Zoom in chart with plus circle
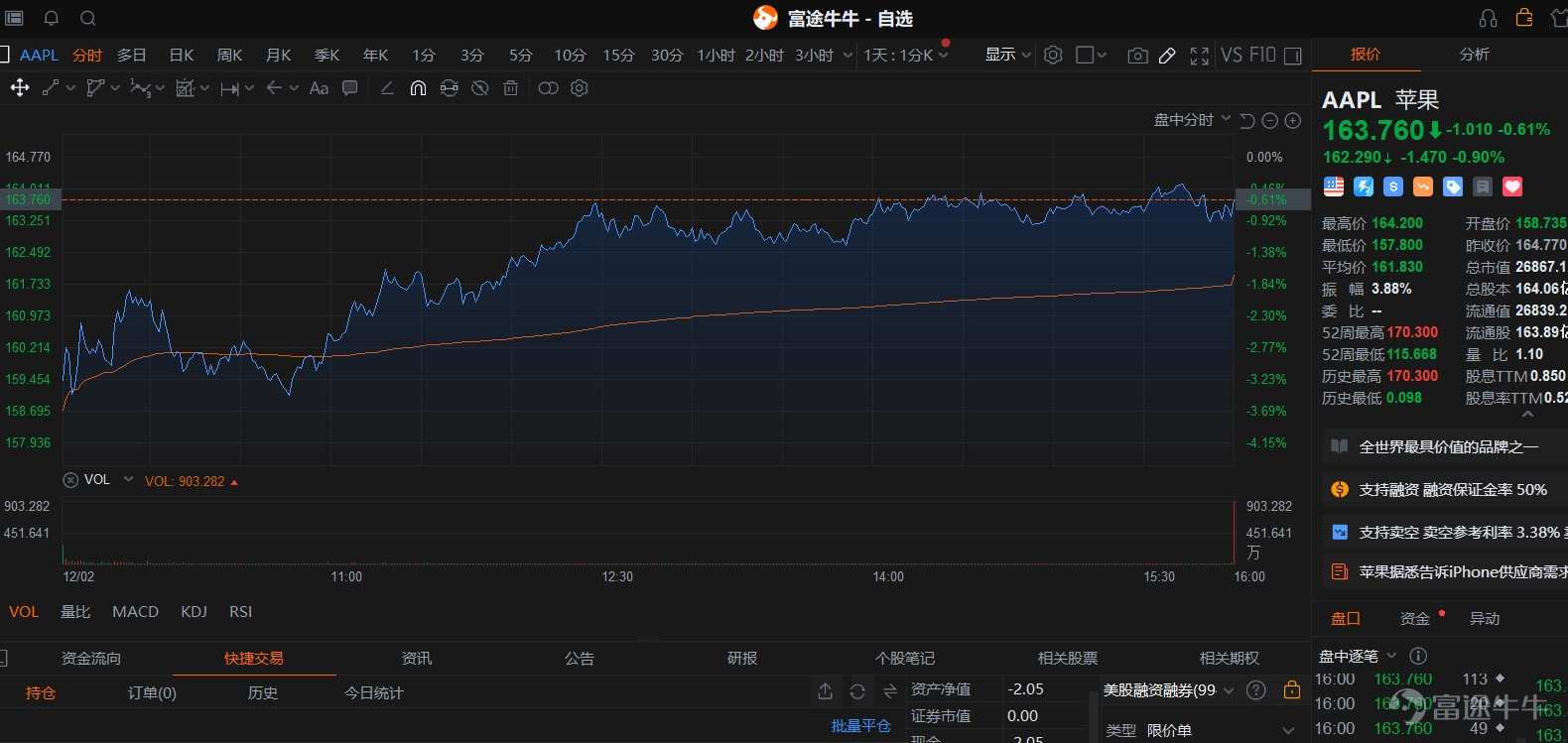 coord(1292,121)
